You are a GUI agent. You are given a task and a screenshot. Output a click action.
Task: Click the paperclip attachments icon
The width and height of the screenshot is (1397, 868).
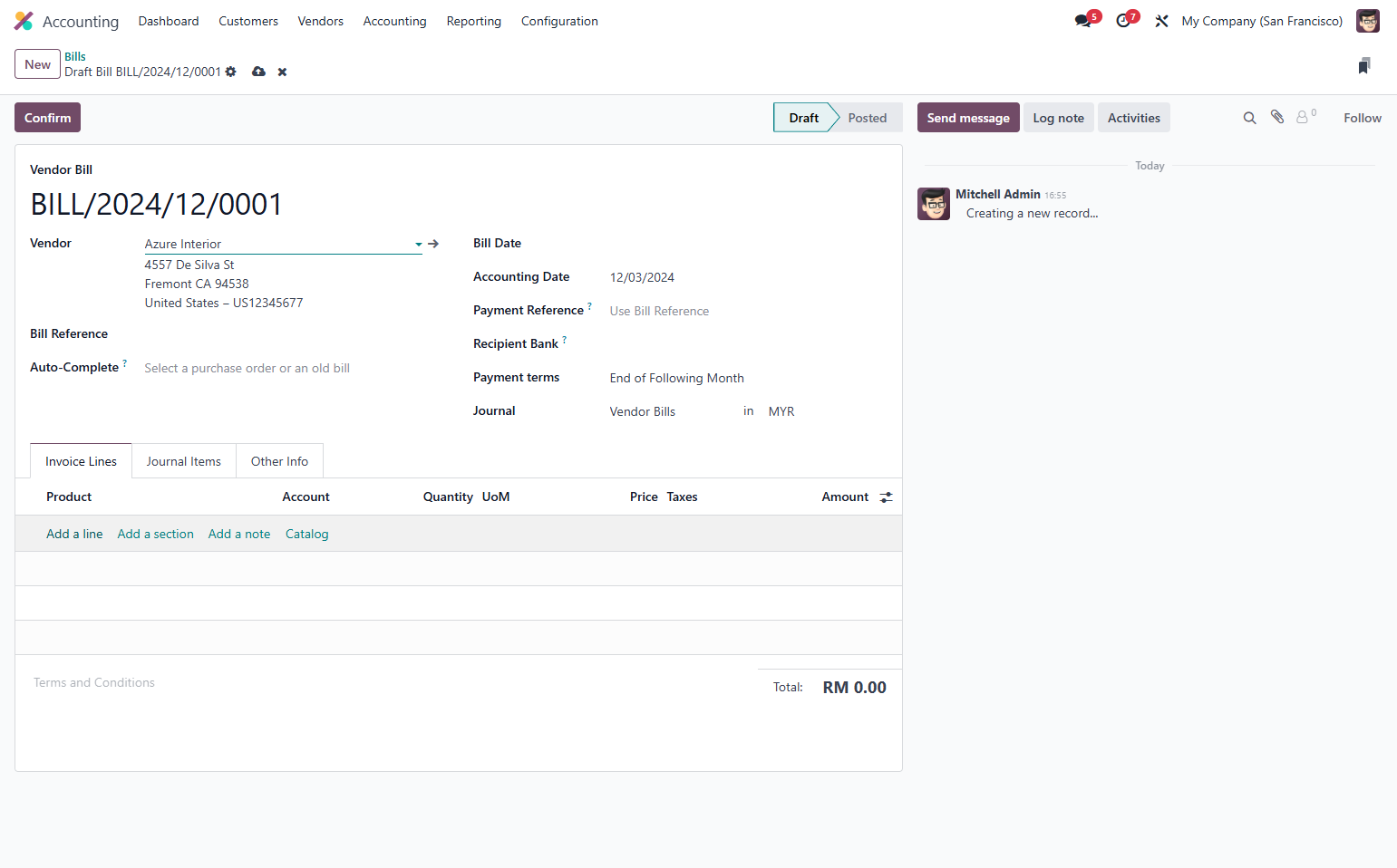click(1277, 117)
